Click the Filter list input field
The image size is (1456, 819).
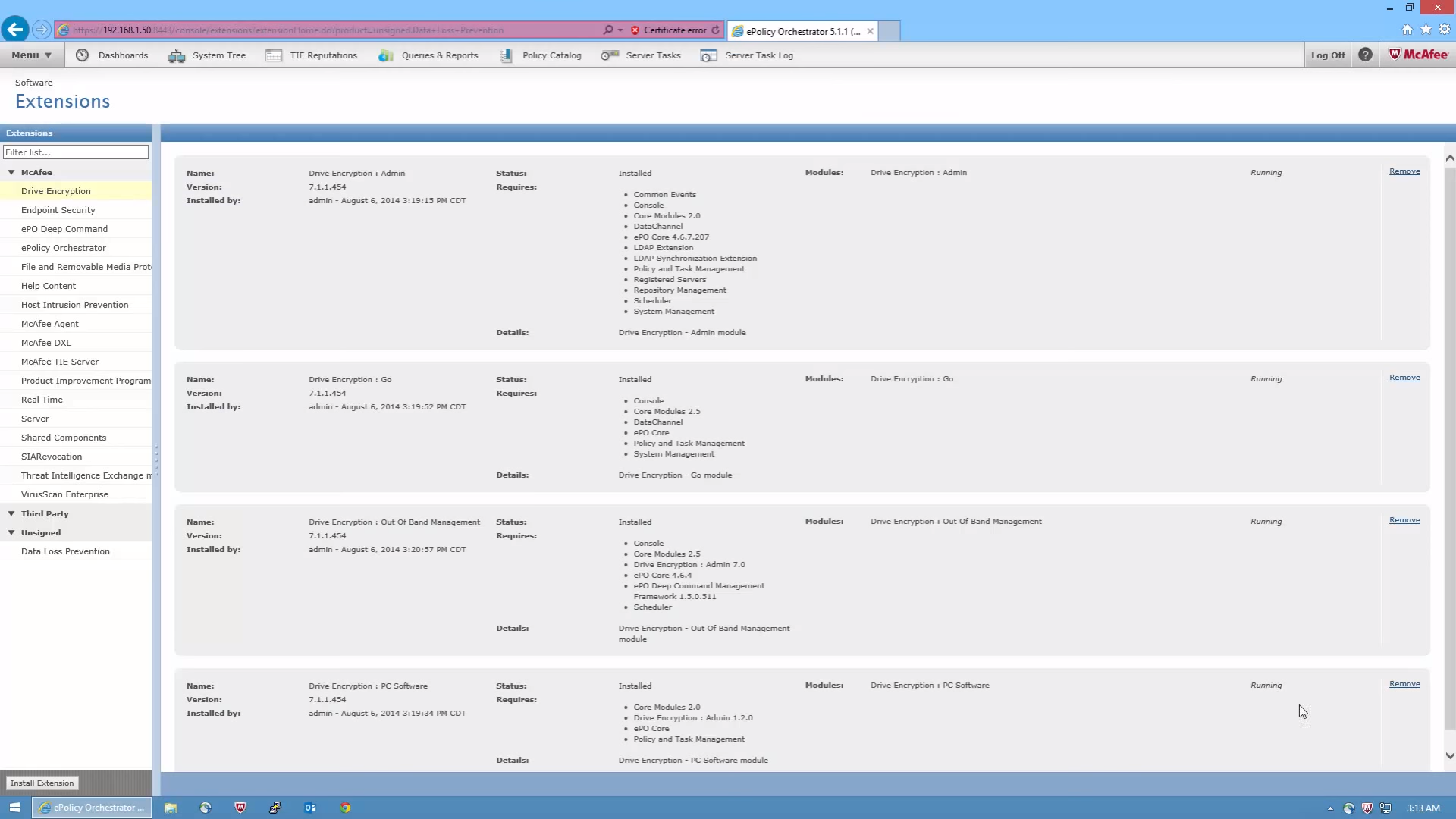pos(76,152)
